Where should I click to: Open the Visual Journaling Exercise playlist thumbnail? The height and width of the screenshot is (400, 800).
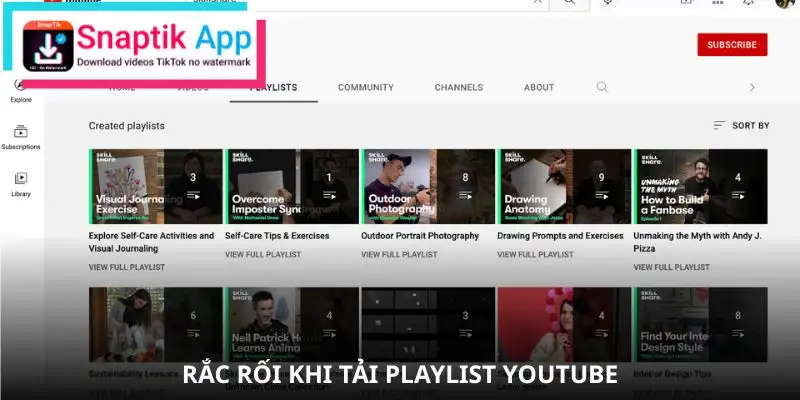(x=156, y=186)
